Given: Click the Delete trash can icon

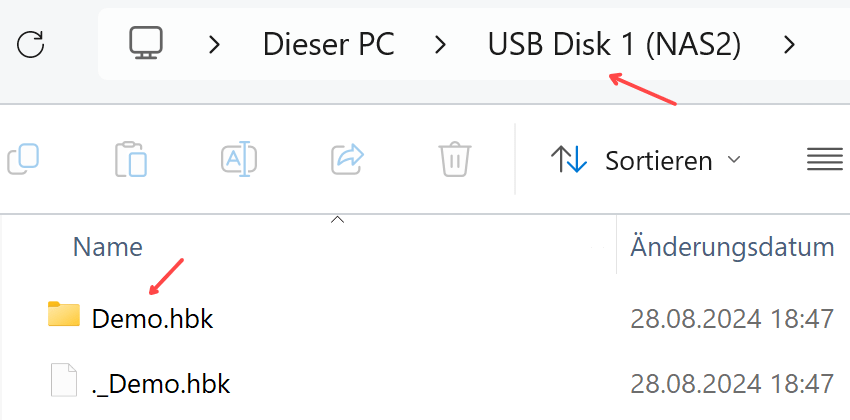Looking at the screenshot, I should coord(454,159).
